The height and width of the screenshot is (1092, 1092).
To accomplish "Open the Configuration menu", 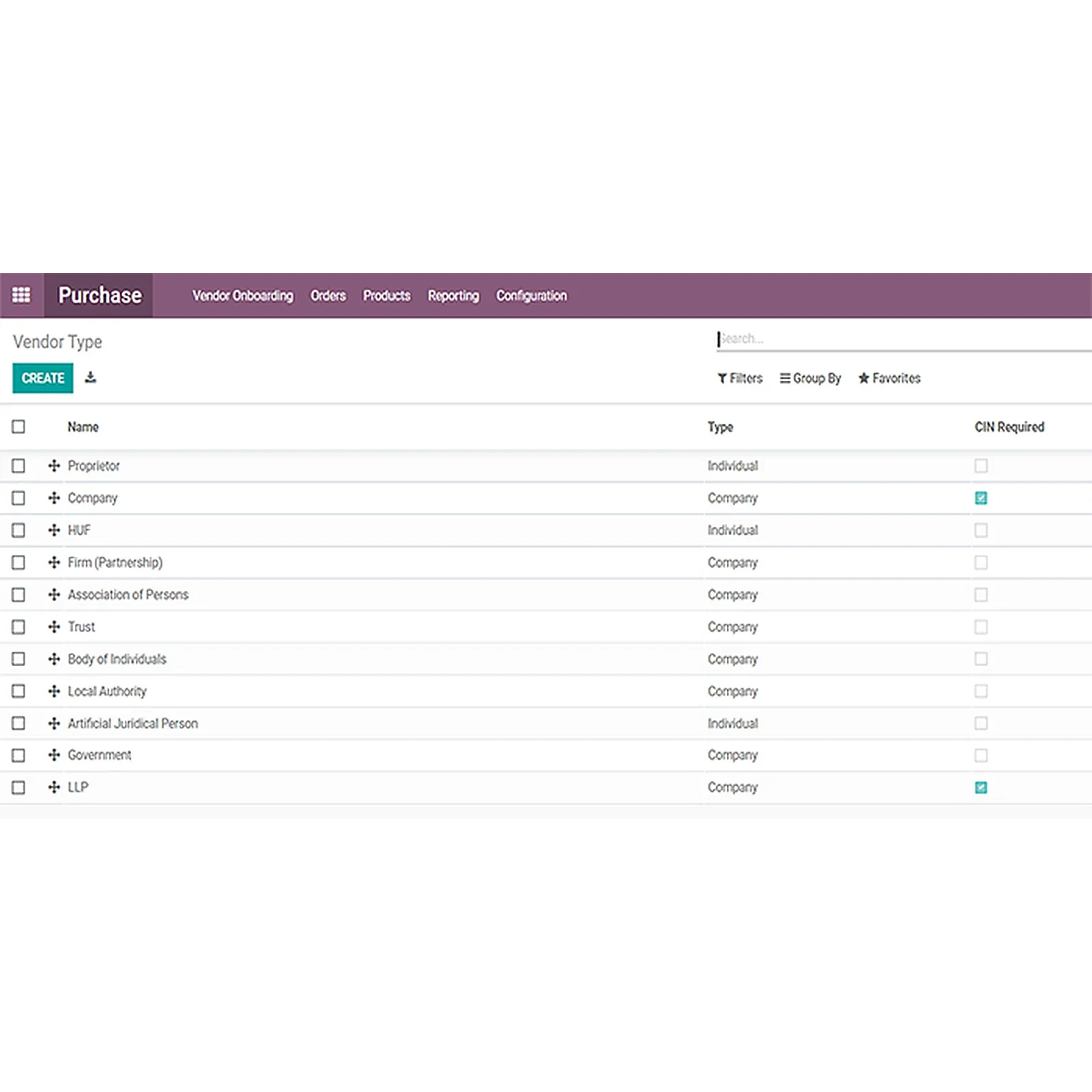I will coord(531,296).
